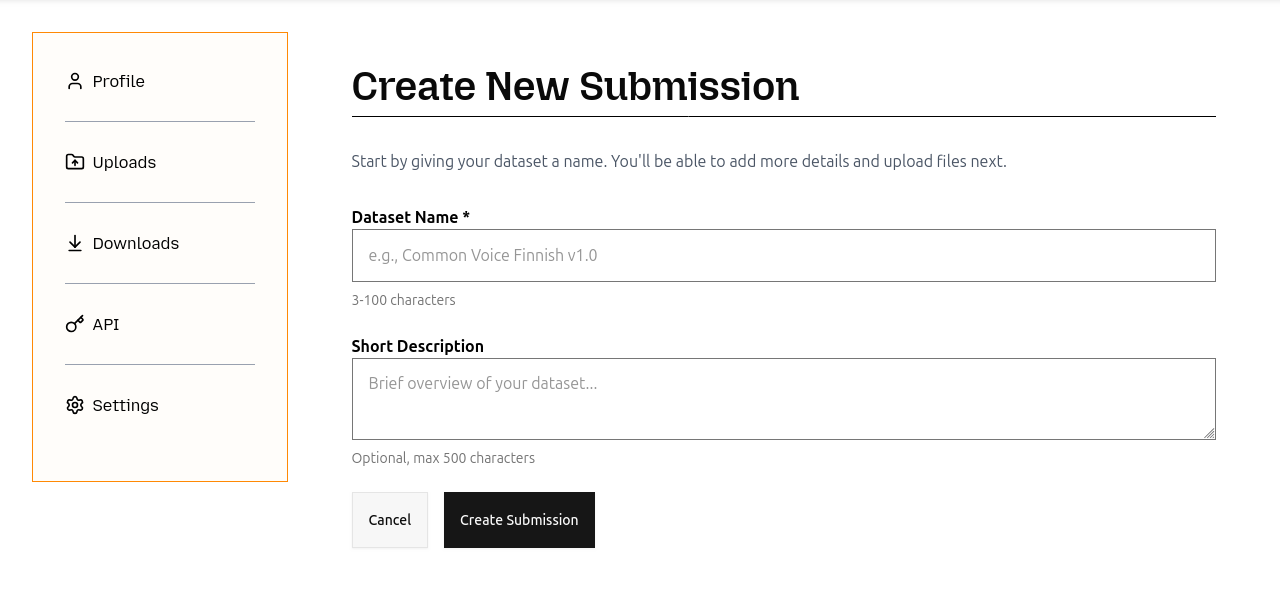Click the "Create New Submission" page heading
The image size is (1280, 612).
tap(575, 86)
